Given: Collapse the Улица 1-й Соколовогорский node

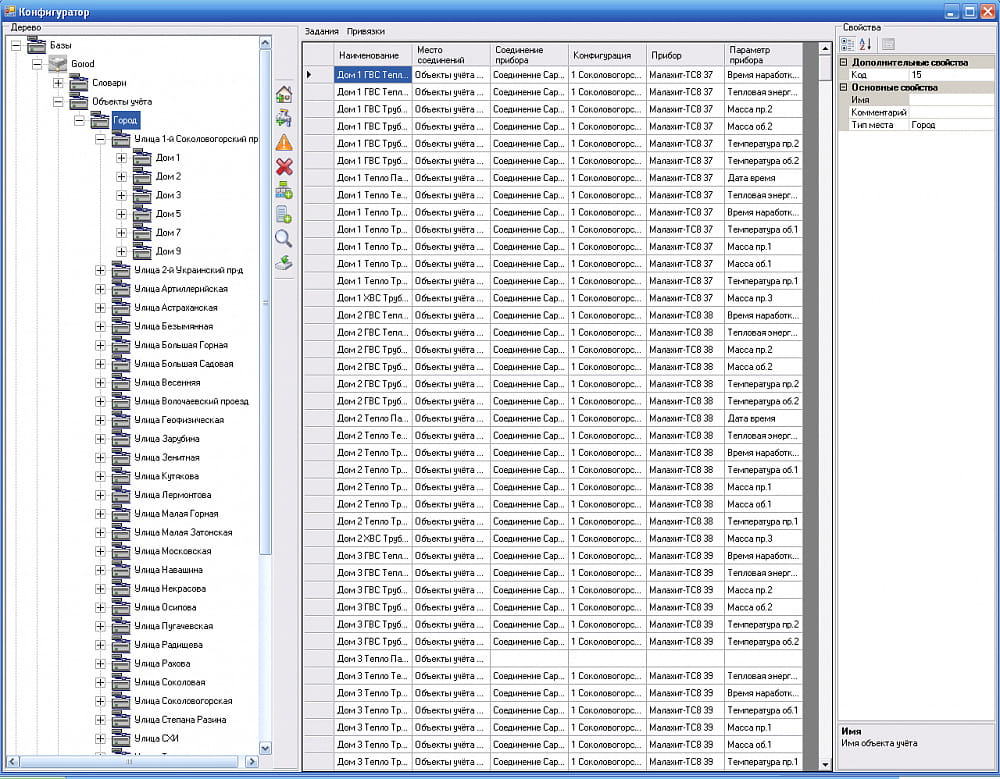Looking at the screenshot, I should (x=100, y=139).
